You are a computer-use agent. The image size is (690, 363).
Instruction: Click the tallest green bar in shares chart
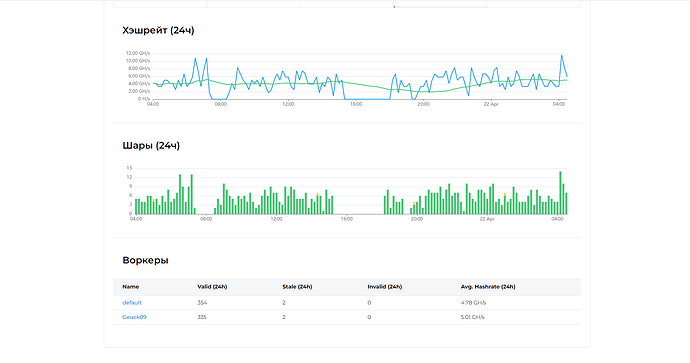coord(560,193)
